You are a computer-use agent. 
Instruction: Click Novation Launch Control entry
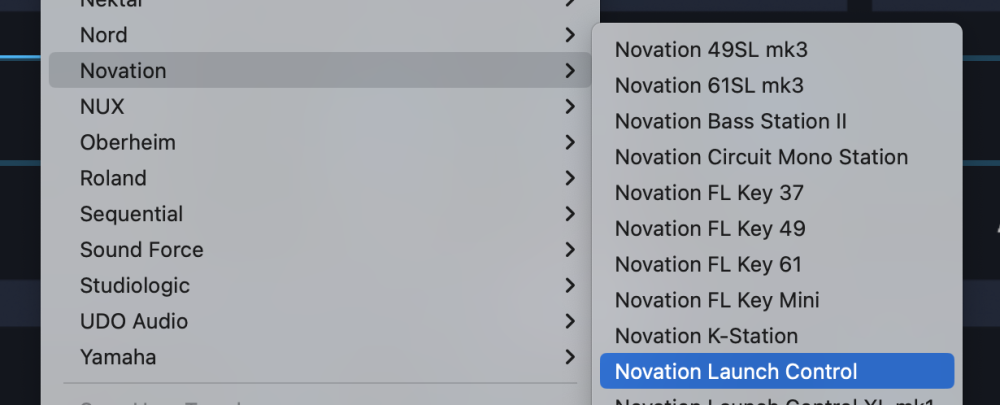tap(736, 372)
